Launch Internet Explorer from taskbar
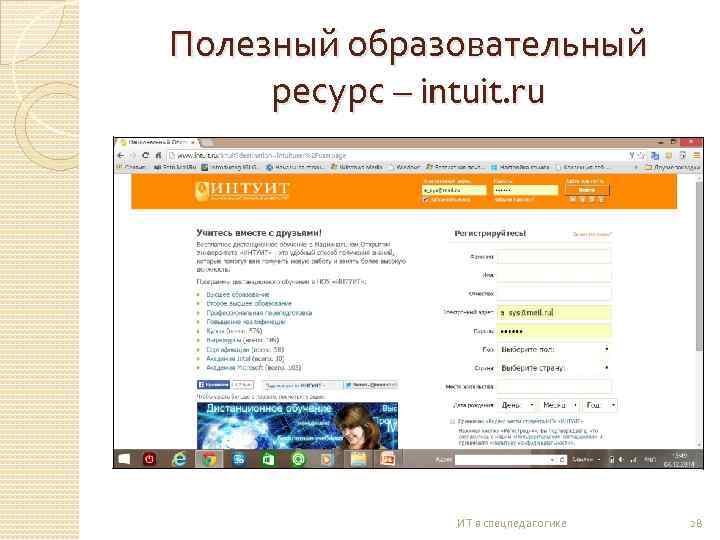 click(179, 459)
